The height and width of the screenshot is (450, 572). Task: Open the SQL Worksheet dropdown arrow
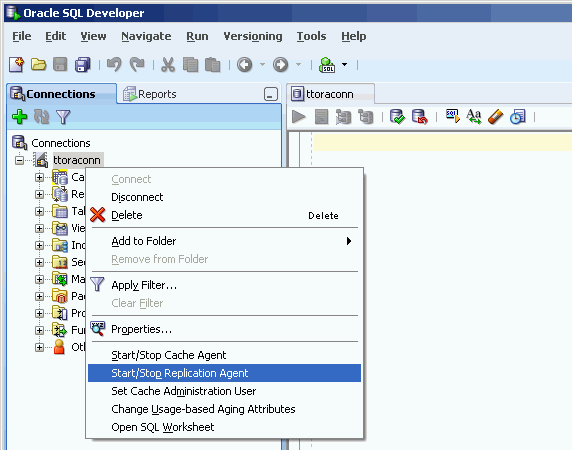tap(344, 65)
